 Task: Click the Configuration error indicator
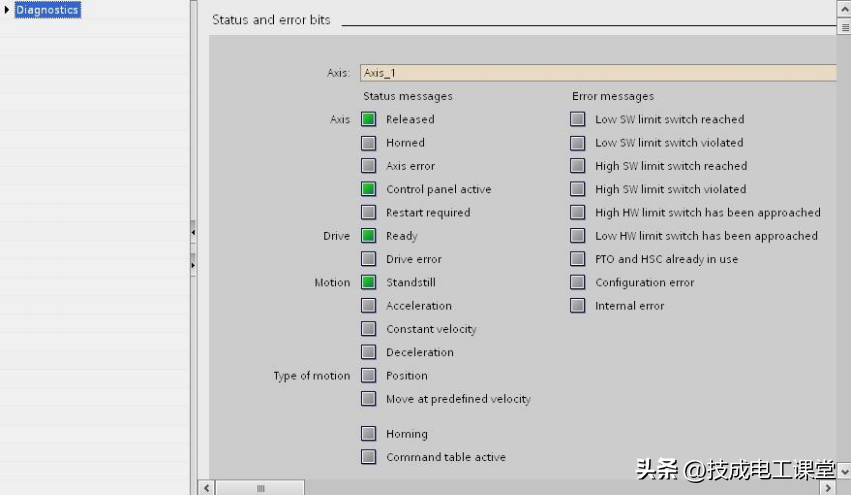577,283
